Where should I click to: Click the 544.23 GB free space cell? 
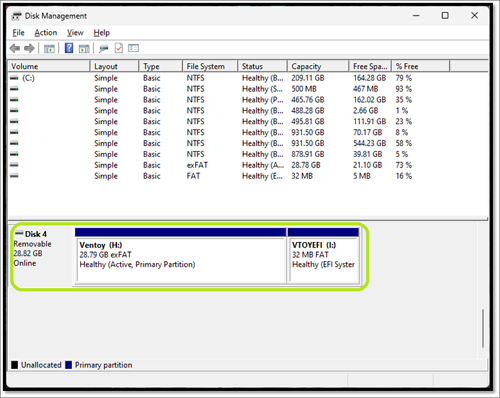click(370, 143)
